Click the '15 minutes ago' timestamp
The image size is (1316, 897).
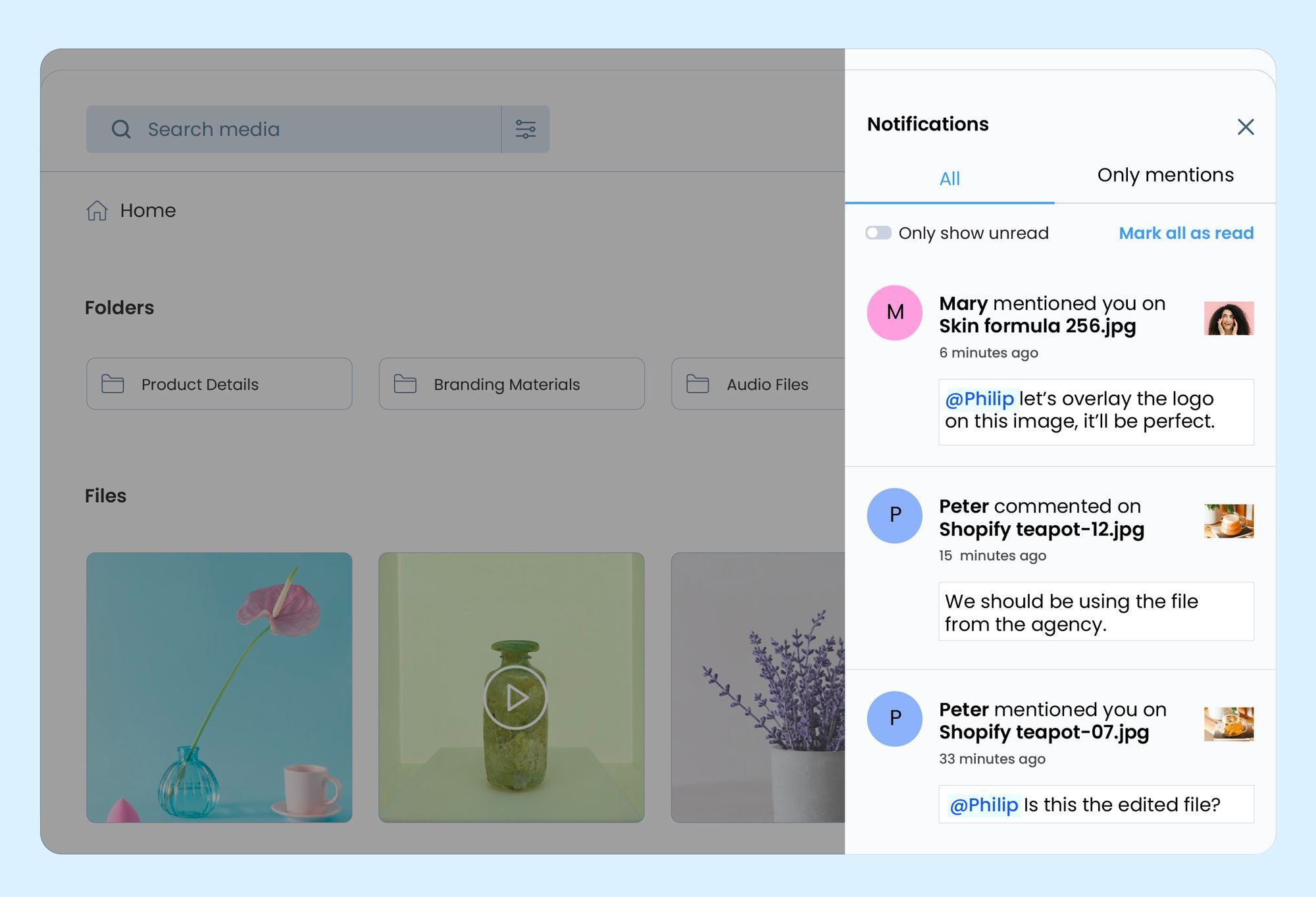[x=992, y=555]
